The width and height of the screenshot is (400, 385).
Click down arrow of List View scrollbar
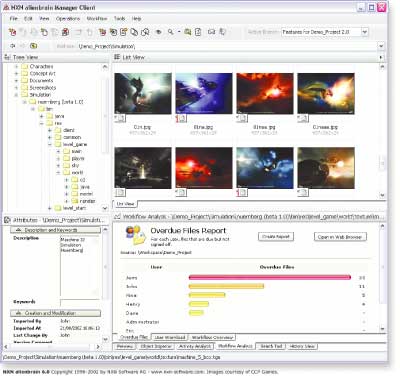[382, 195]
